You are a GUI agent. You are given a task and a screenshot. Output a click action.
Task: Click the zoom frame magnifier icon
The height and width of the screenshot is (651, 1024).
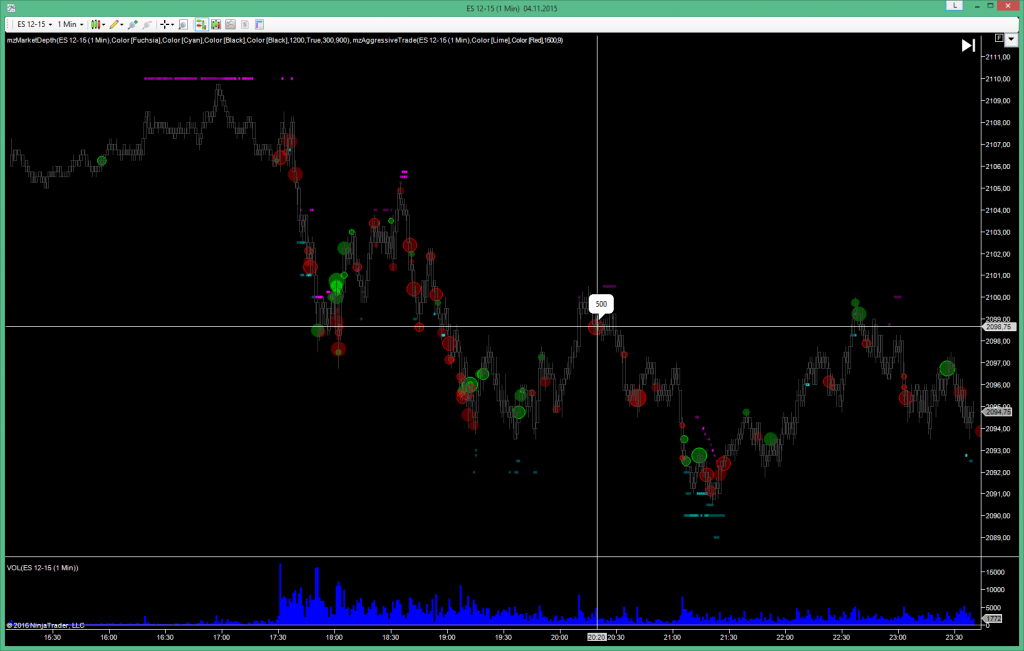click(x=183, y=24)
